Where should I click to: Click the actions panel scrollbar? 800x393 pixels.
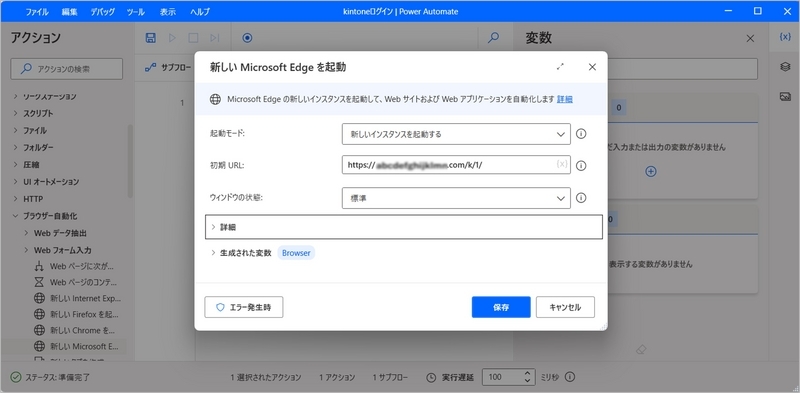pos(130,161)
